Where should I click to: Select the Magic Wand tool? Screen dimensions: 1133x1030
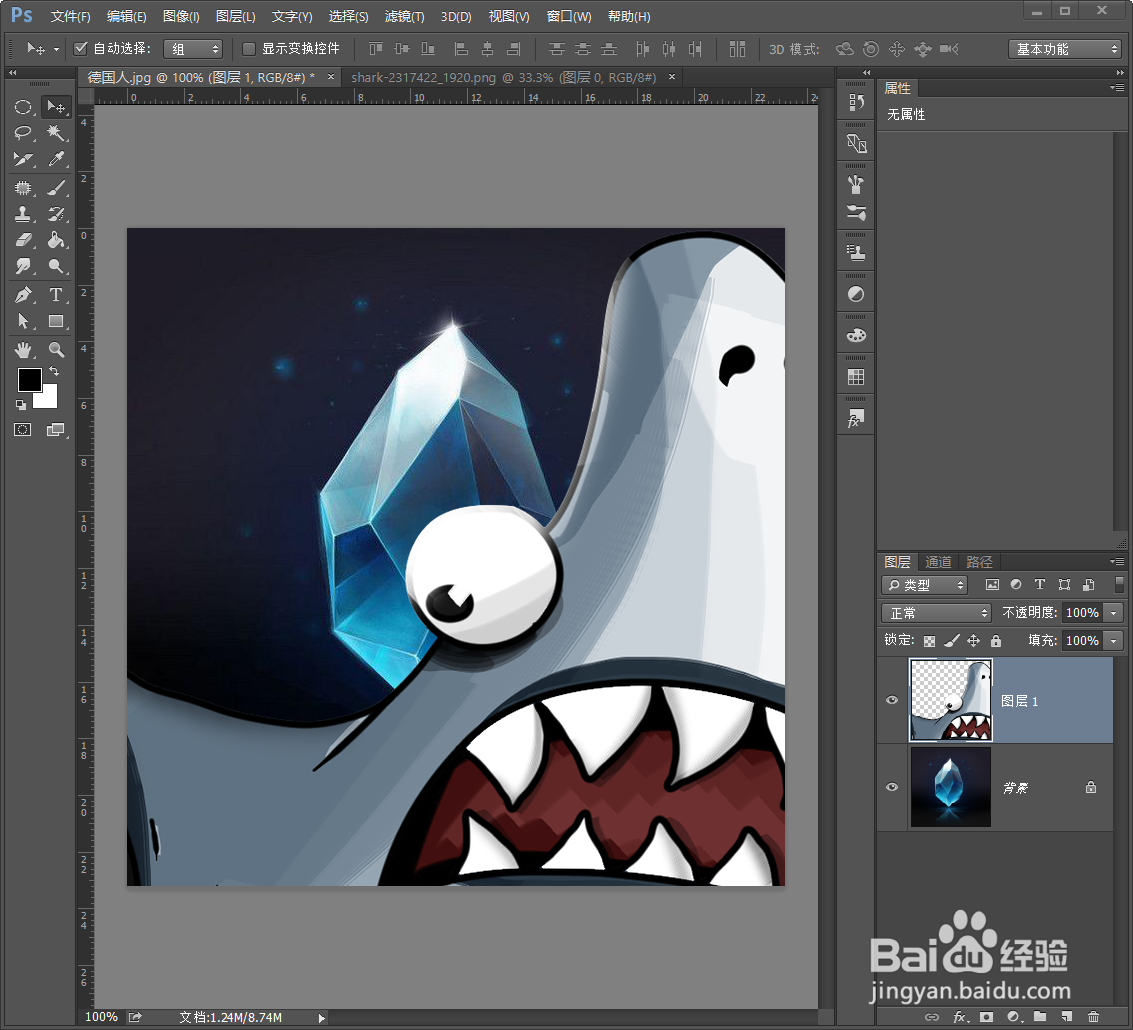[x=56, y=133]
